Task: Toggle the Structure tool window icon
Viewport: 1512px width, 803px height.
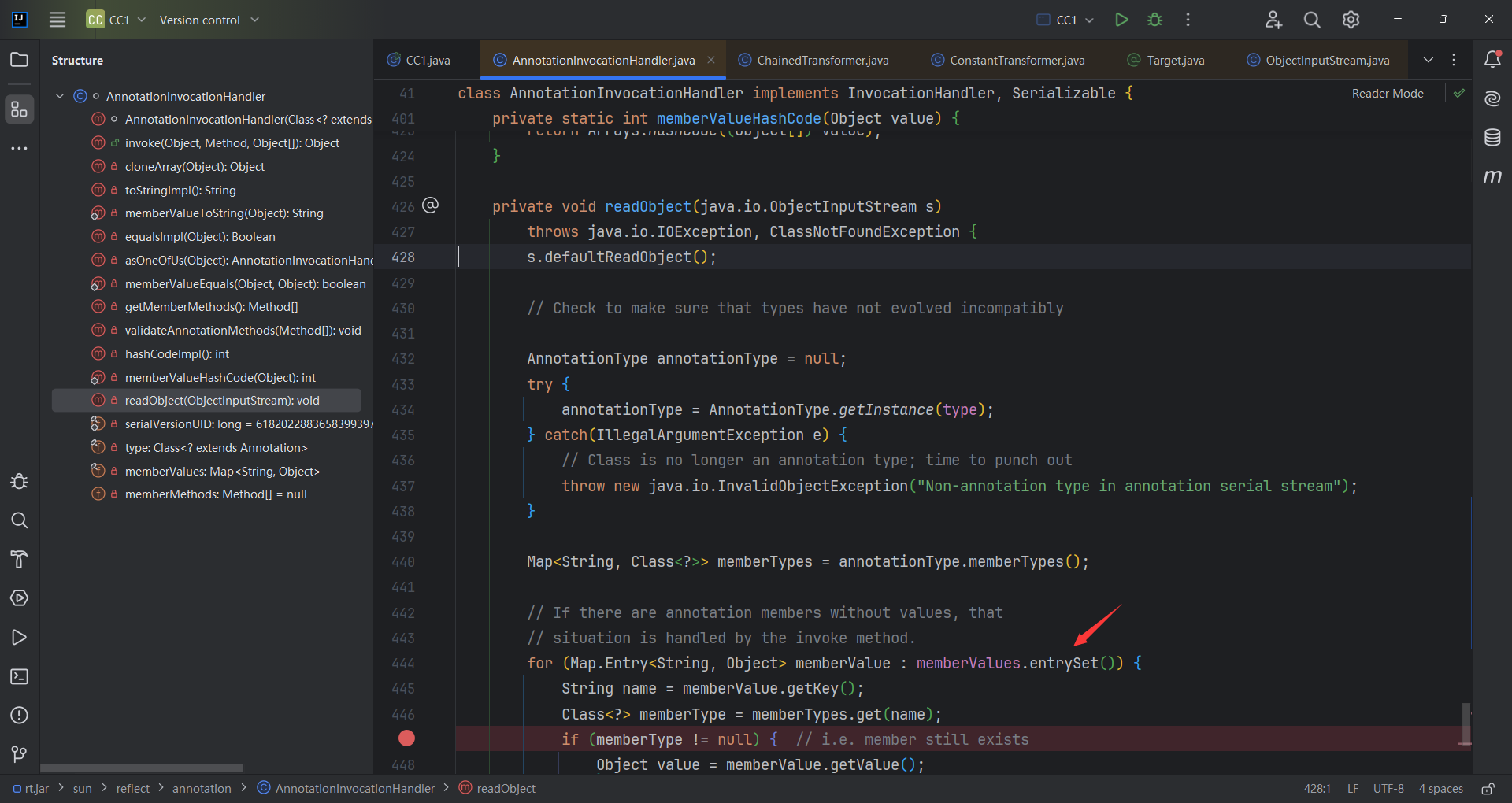Action: (19, 109)
